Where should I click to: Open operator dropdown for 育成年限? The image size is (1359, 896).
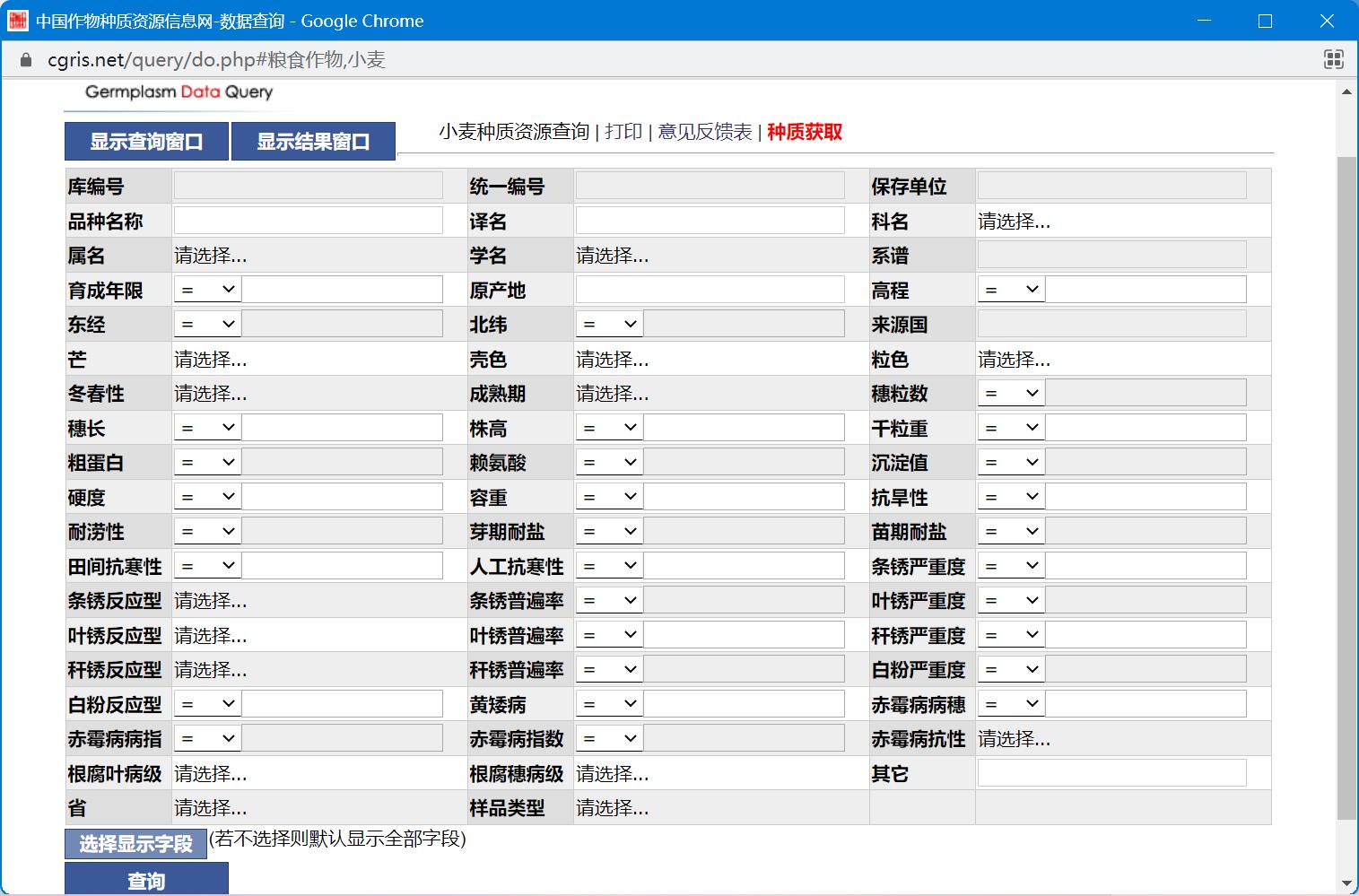coord(207,290)
